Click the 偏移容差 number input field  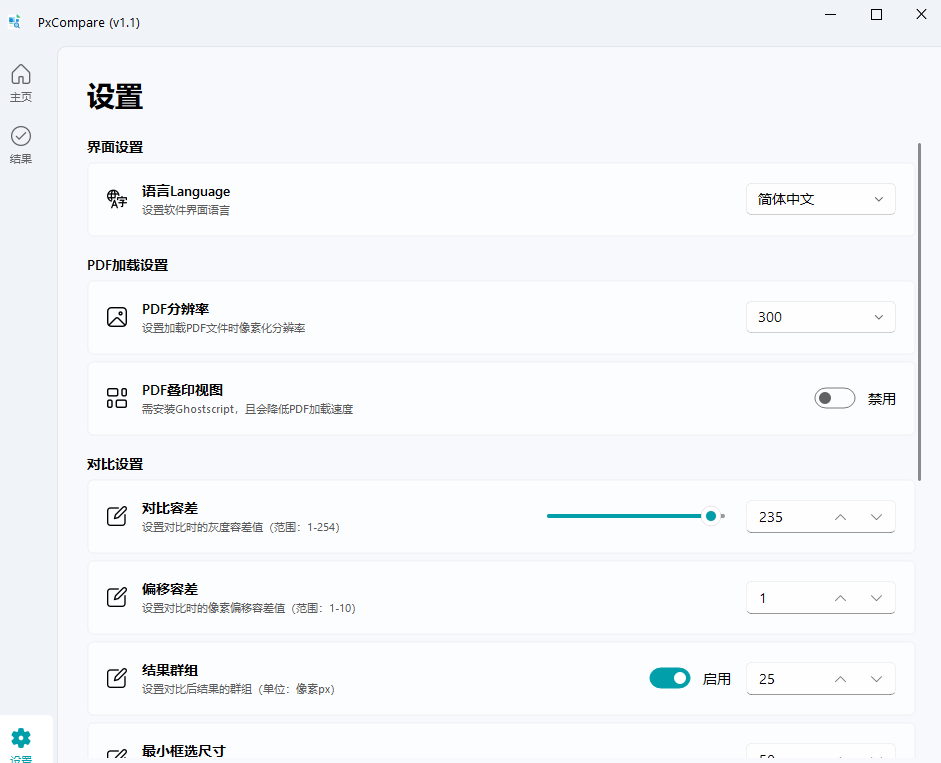[x=785, y=598]
